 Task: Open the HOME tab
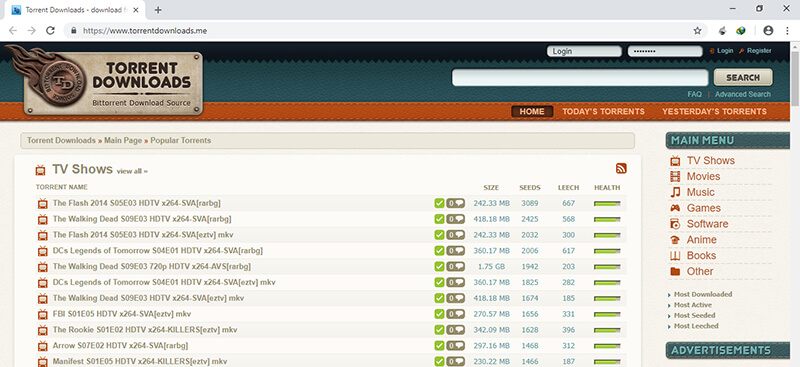532,111
